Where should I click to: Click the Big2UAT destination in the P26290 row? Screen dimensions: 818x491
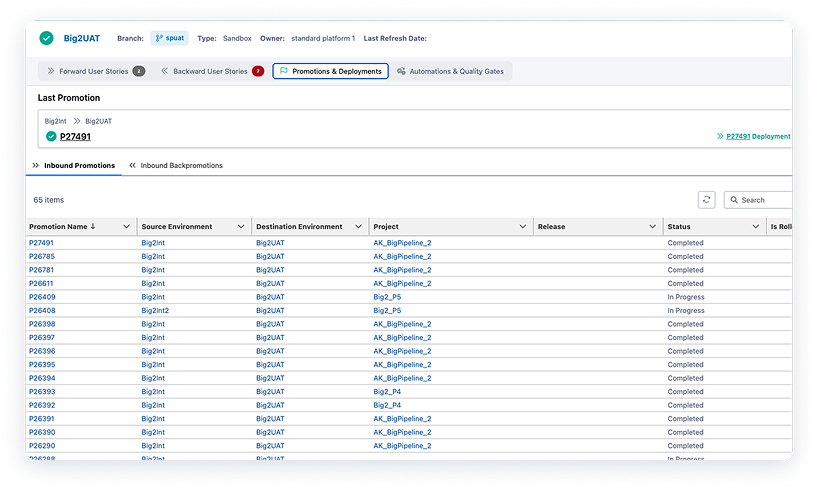[x=270, y=446]
